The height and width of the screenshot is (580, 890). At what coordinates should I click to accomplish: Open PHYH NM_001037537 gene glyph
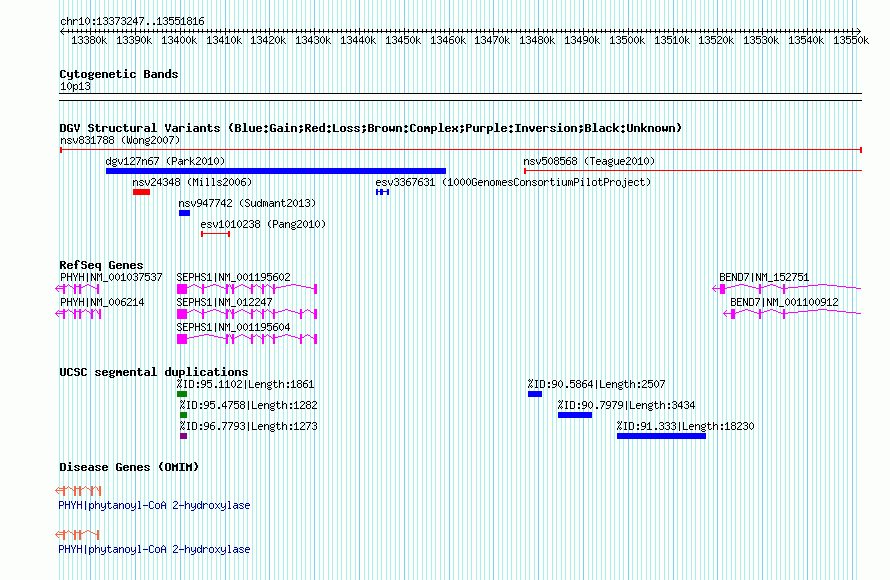tap(78, 289)
